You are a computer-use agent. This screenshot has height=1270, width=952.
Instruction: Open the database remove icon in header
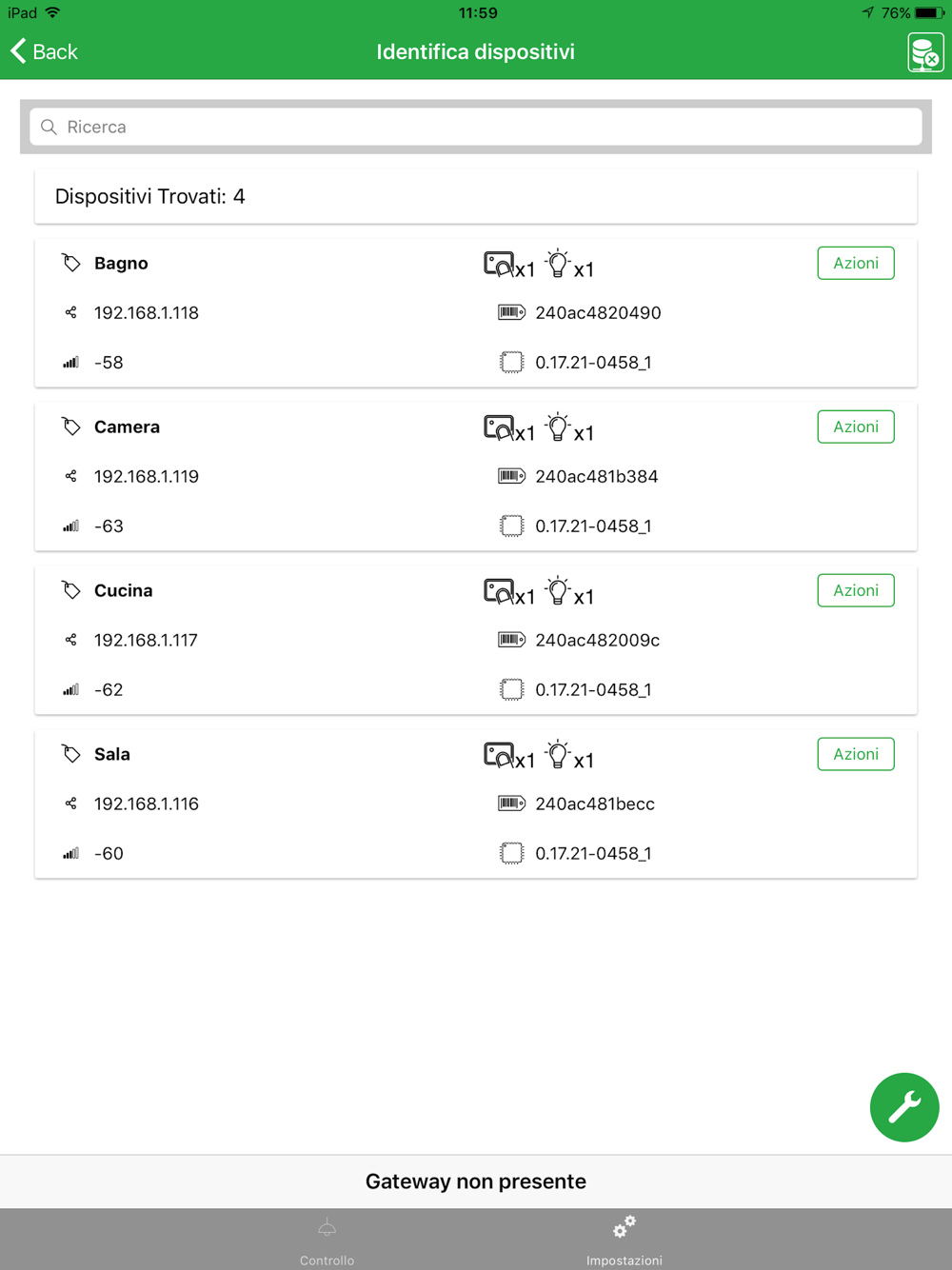925,52
